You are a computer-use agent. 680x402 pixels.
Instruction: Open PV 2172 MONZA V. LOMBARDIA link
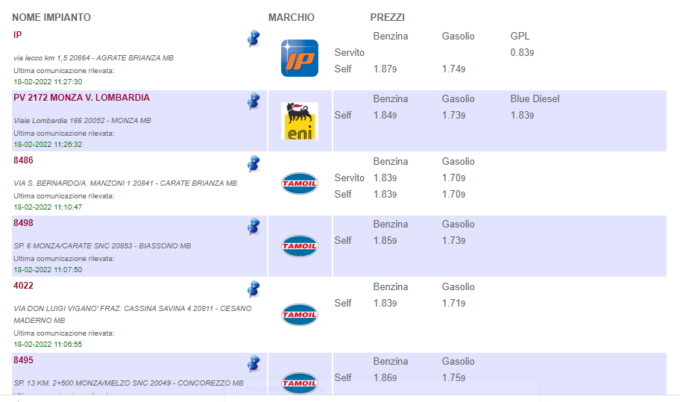coord(81,98)
